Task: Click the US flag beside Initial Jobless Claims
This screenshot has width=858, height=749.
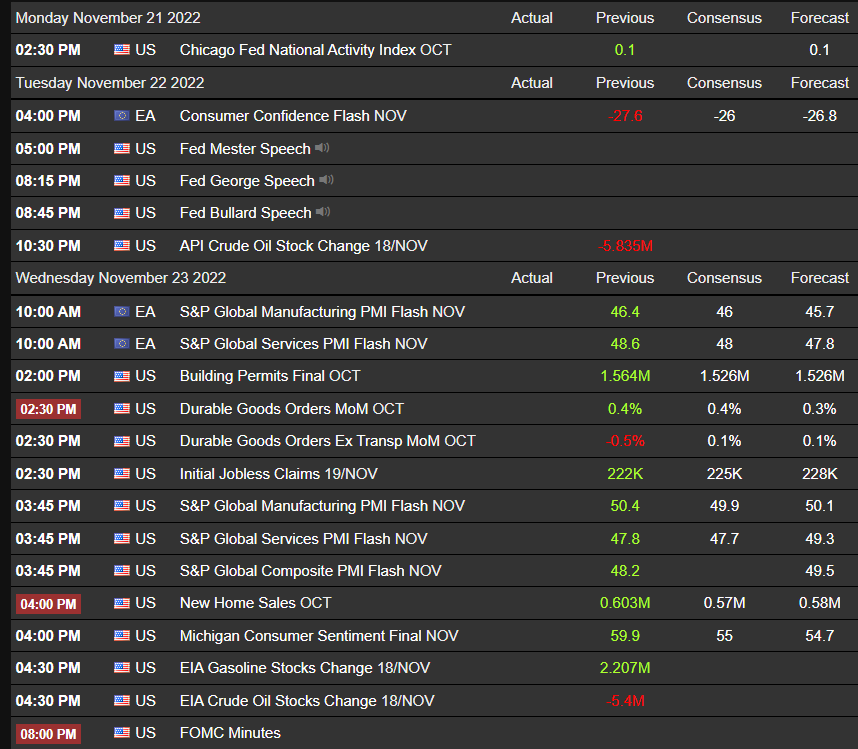Action: point(122,473)
